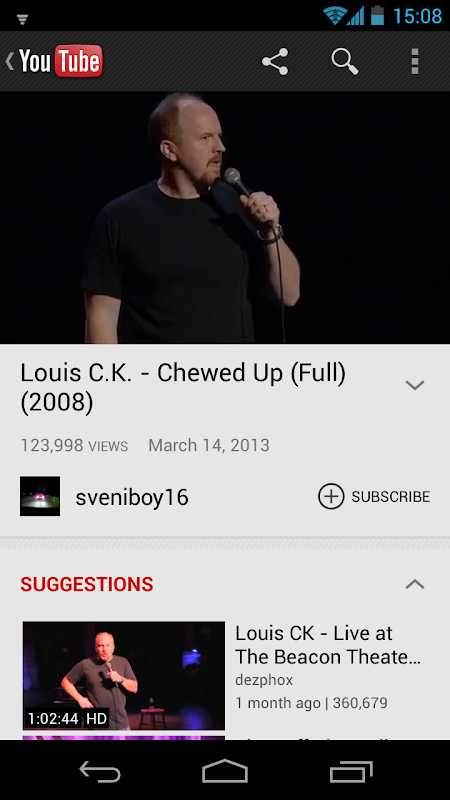Screen dimensions: 450x800
Task: Tap the share icon in the toolbar
Action: (x=275, y=62)
